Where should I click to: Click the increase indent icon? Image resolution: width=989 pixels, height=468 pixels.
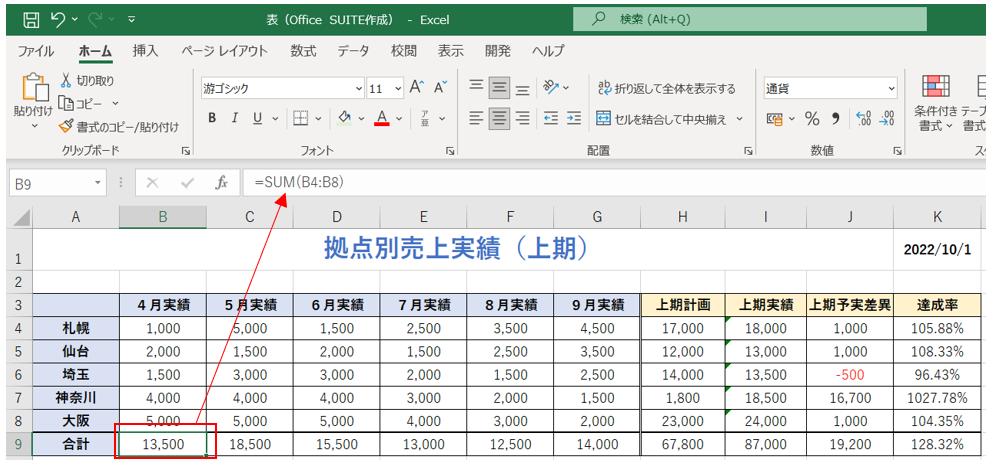[574, 118]
